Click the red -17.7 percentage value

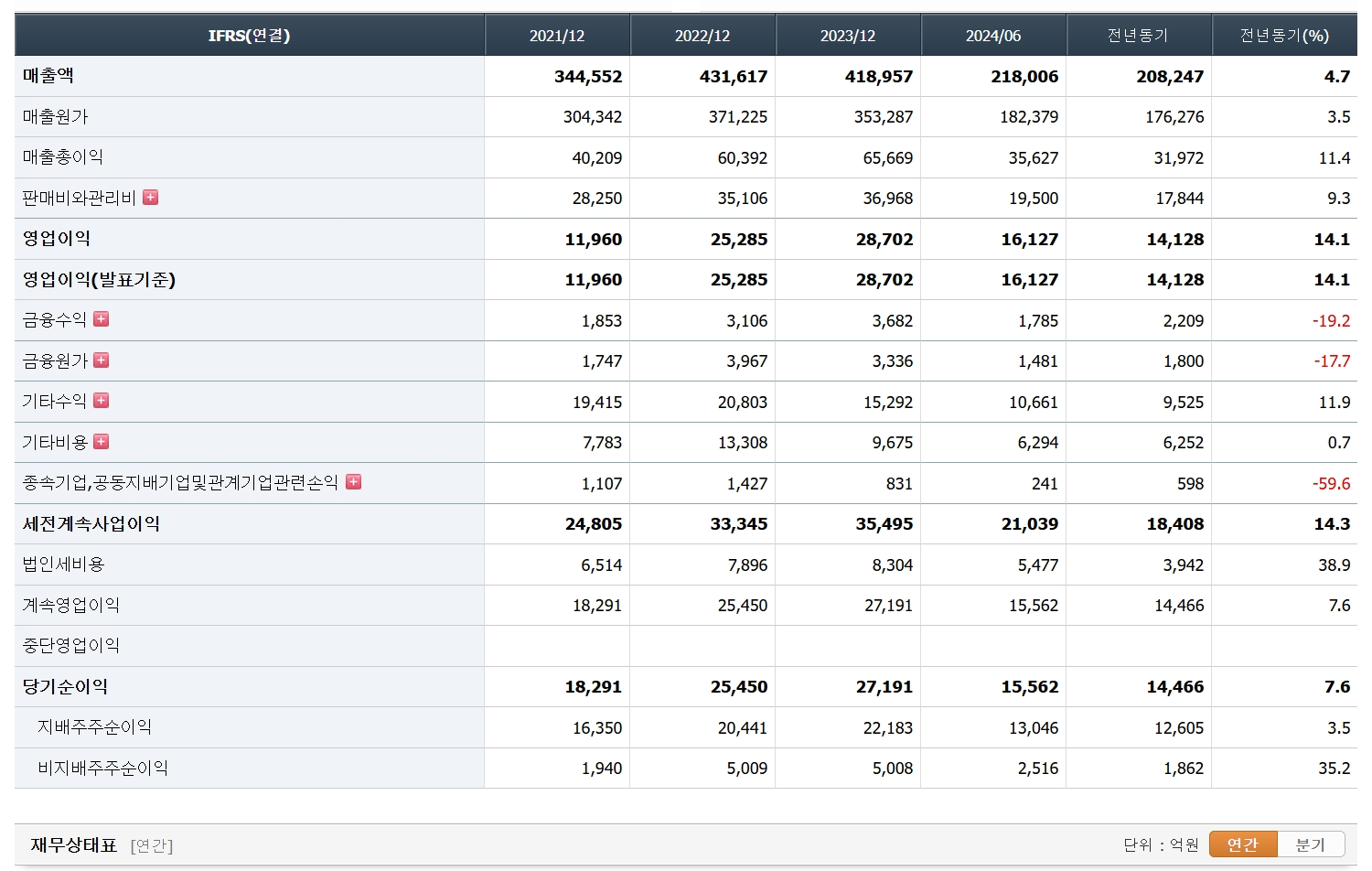pos(1331,361)
